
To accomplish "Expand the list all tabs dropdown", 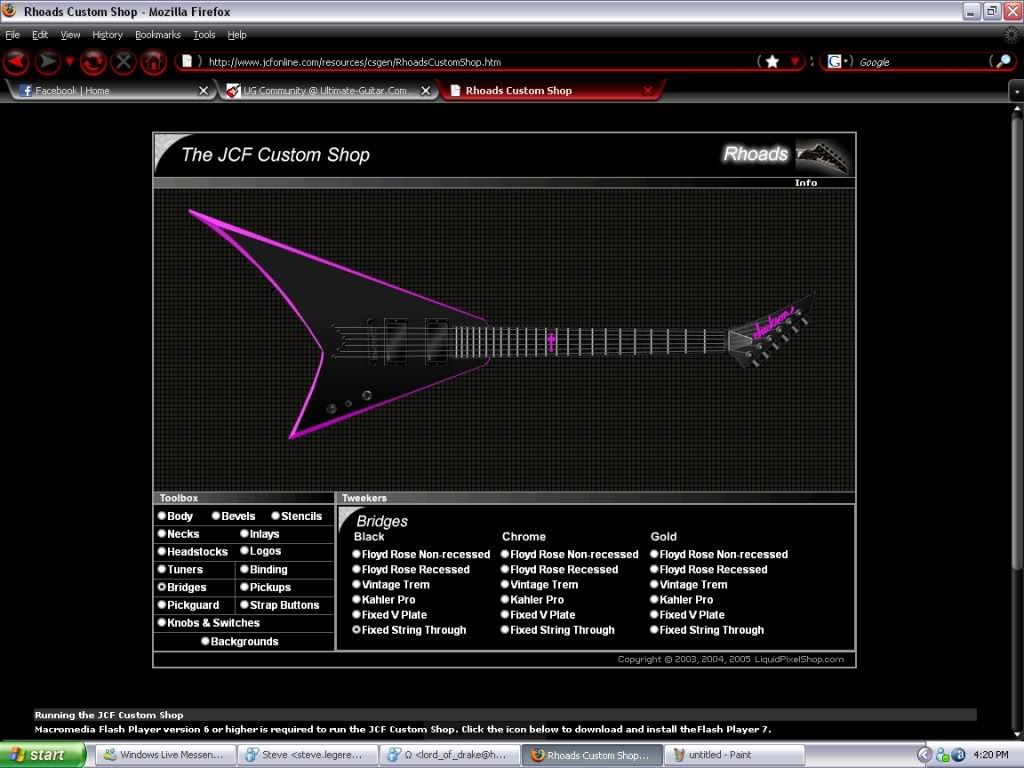I will point(1016,91).
